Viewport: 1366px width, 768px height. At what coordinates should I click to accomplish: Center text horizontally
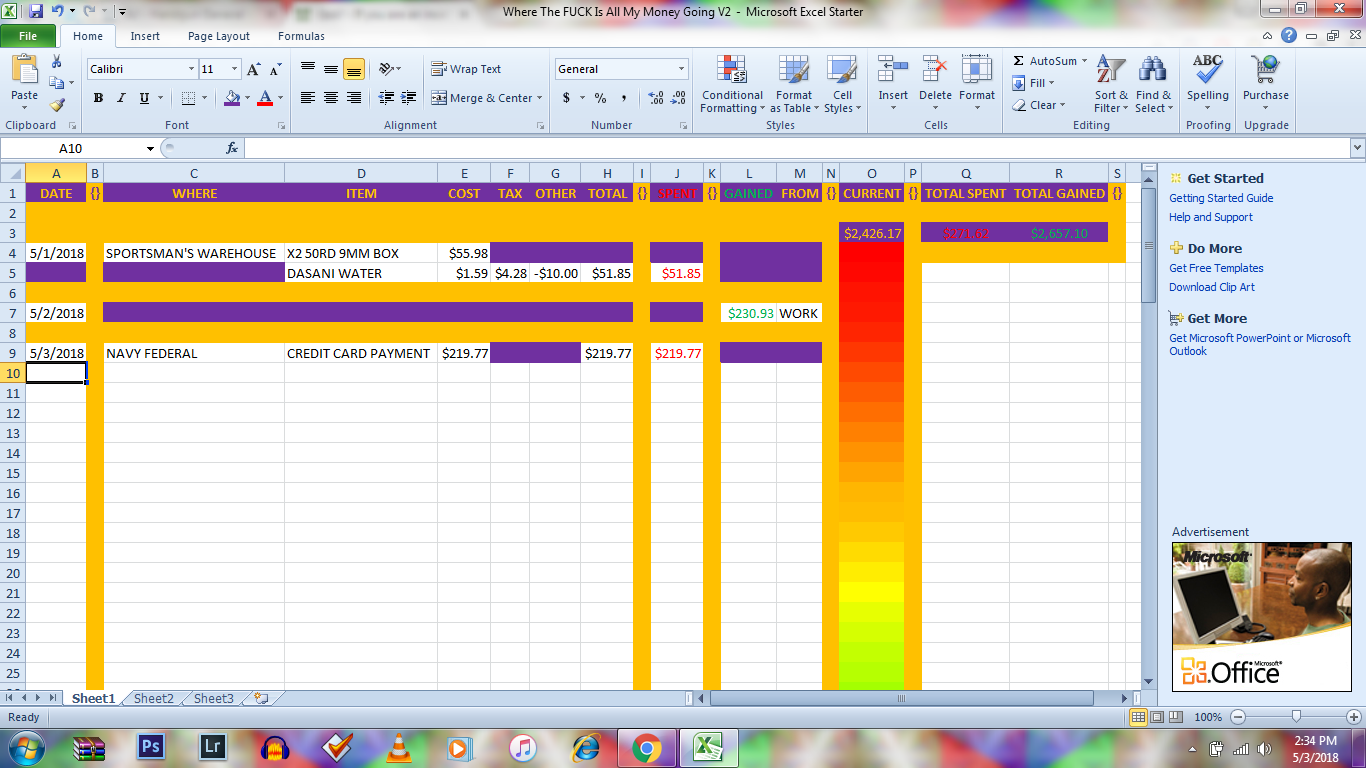pyautogui.click(x=331, y=98)
